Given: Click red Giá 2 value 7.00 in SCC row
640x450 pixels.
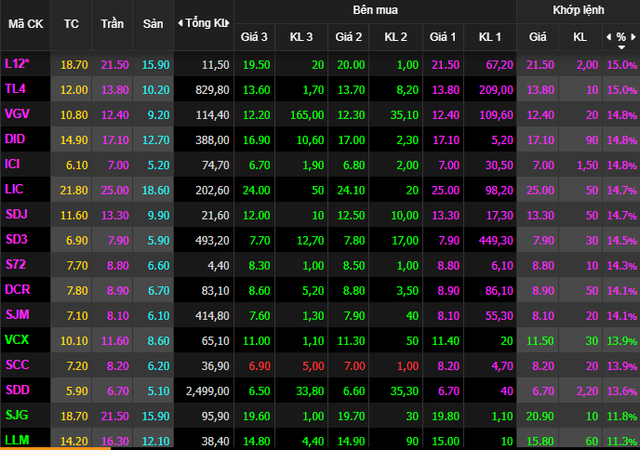Looking at the screenshot, I should pos(354,366).
